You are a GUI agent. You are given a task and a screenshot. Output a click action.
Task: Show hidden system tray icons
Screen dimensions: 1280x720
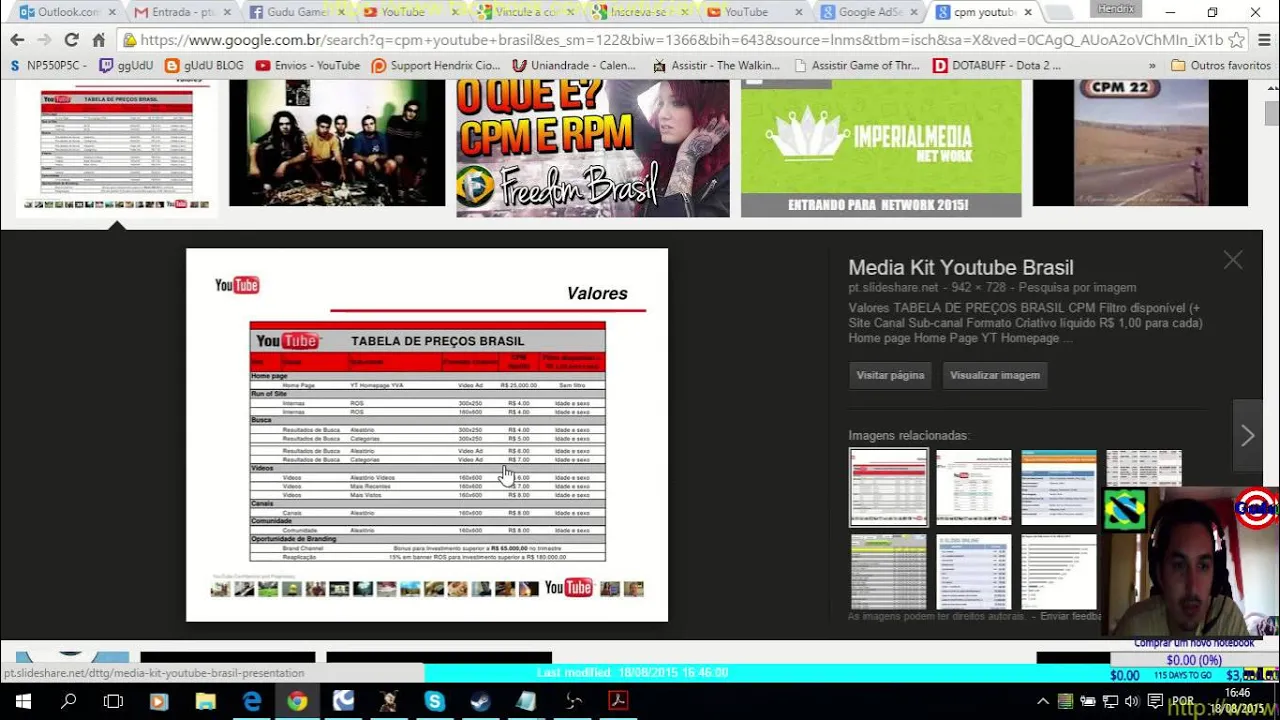coord(1043,701)
